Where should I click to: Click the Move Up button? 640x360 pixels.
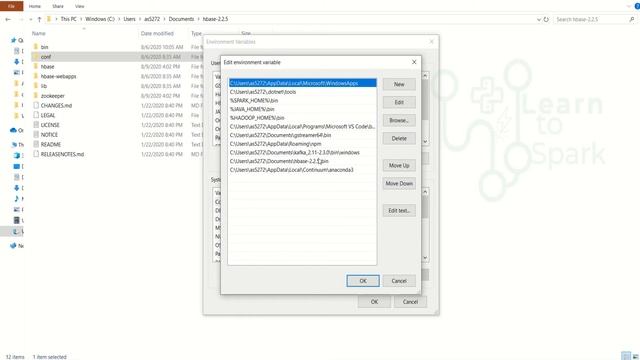tap(399, 165)
